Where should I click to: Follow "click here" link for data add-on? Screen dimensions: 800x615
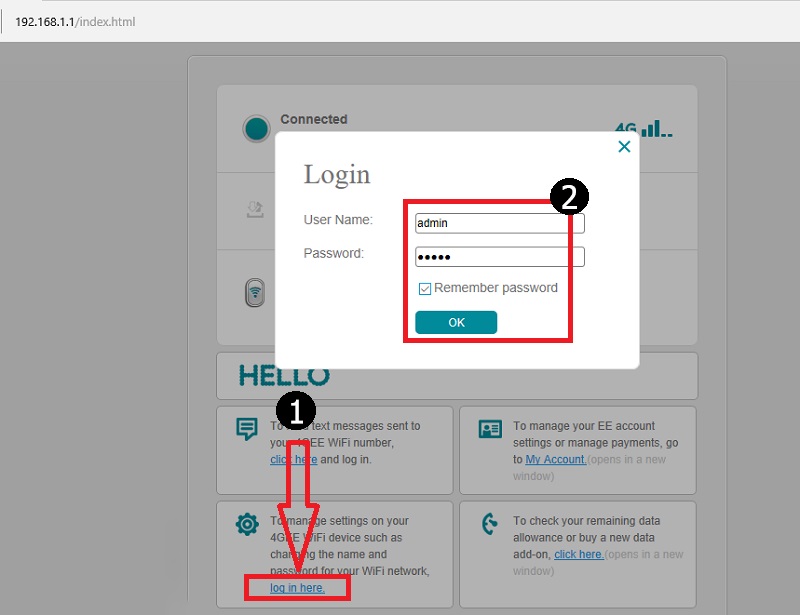click(579, 554)
